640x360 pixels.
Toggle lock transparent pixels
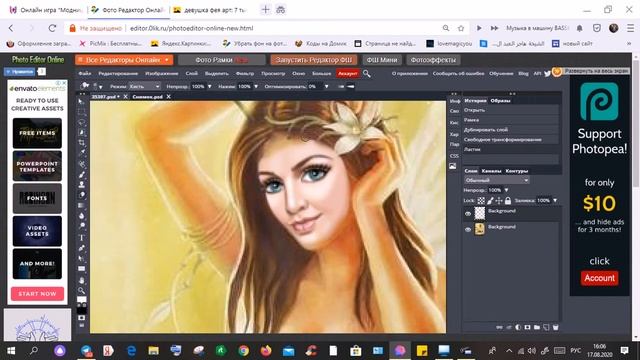(x=481, y=200)
